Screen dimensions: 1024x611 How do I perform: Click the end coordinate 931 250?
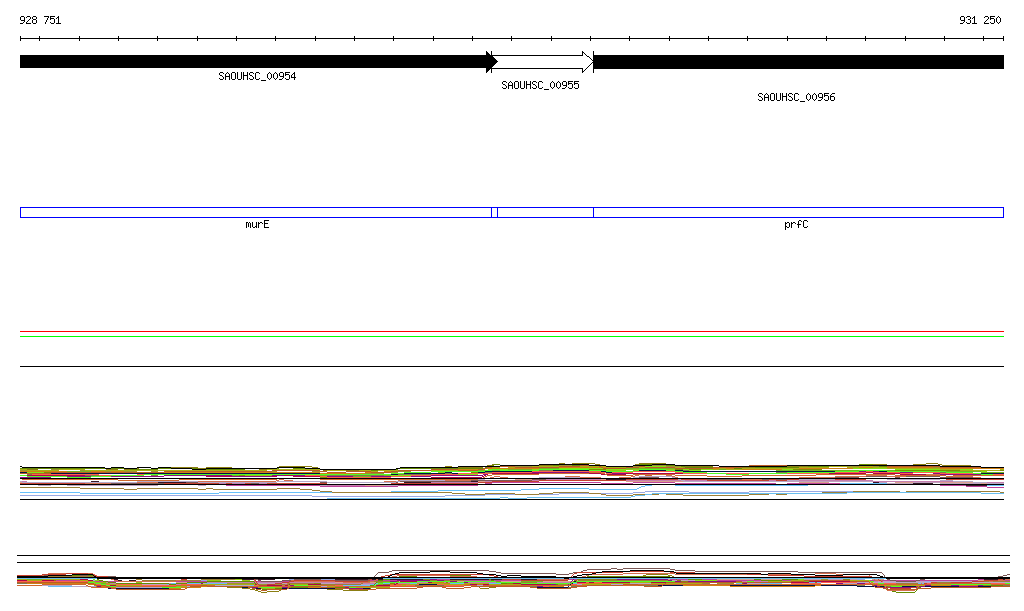click(x=980, y=20)
